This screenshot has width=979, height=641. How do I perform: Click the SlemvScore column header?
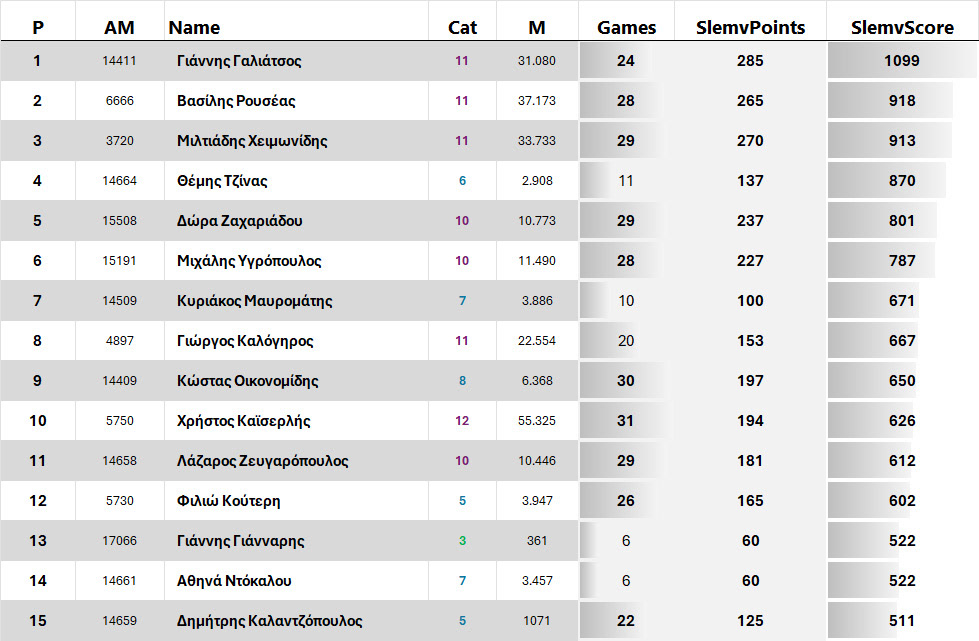[902, 27]
